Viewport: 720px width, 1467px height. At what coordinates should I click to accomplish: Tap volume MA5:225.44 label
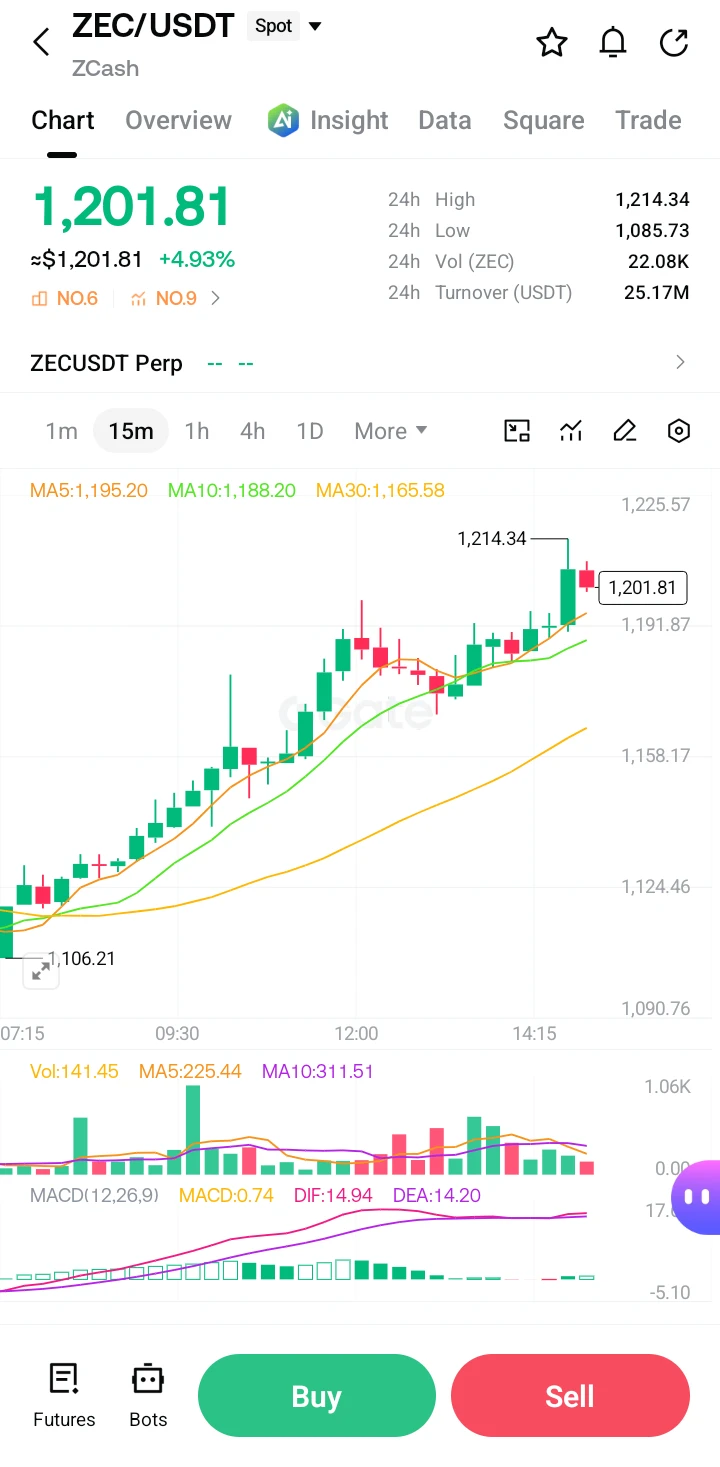[x=190, y=1071]
